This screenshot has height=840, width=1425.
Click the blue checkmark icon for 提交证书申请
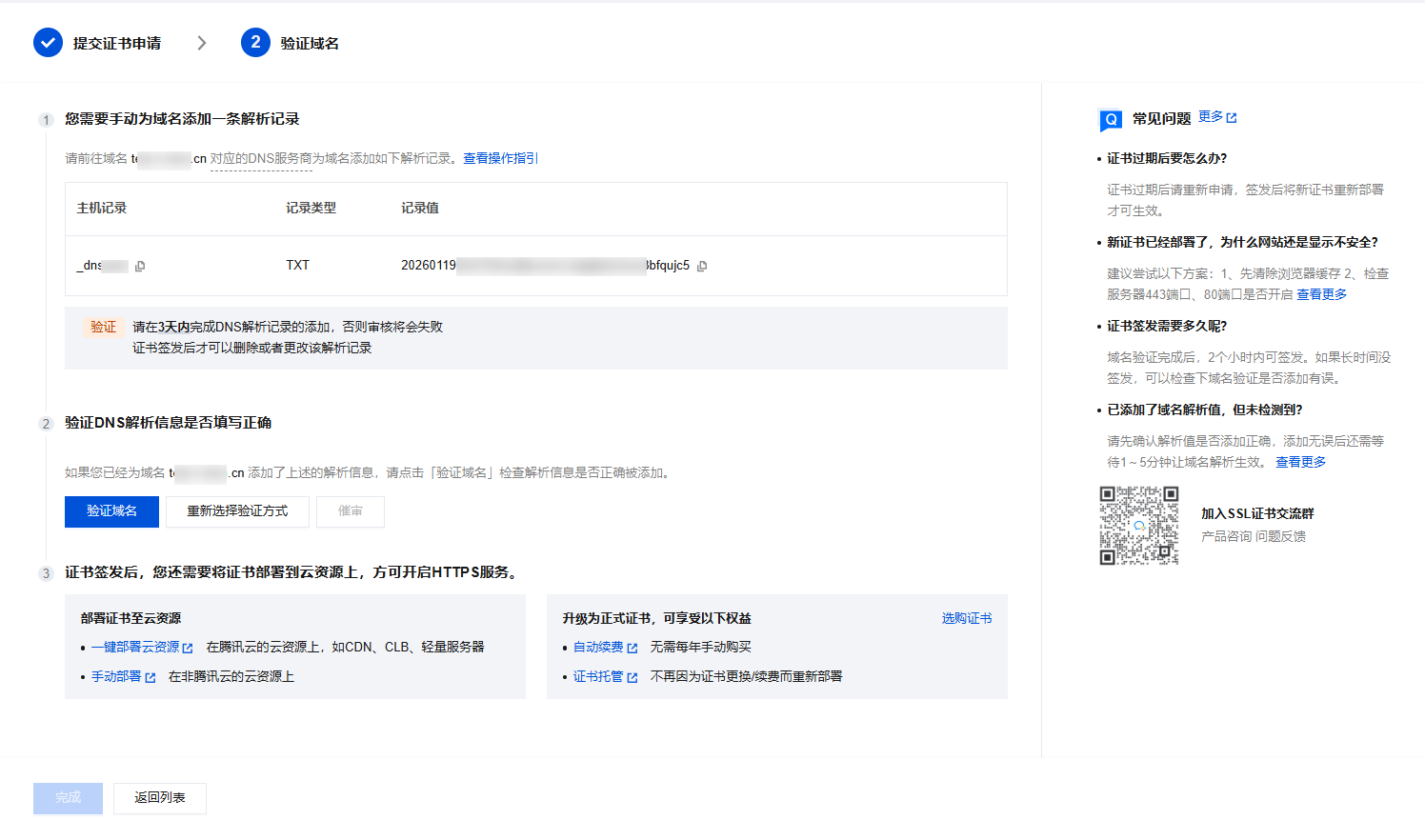[x=48, y=43]
